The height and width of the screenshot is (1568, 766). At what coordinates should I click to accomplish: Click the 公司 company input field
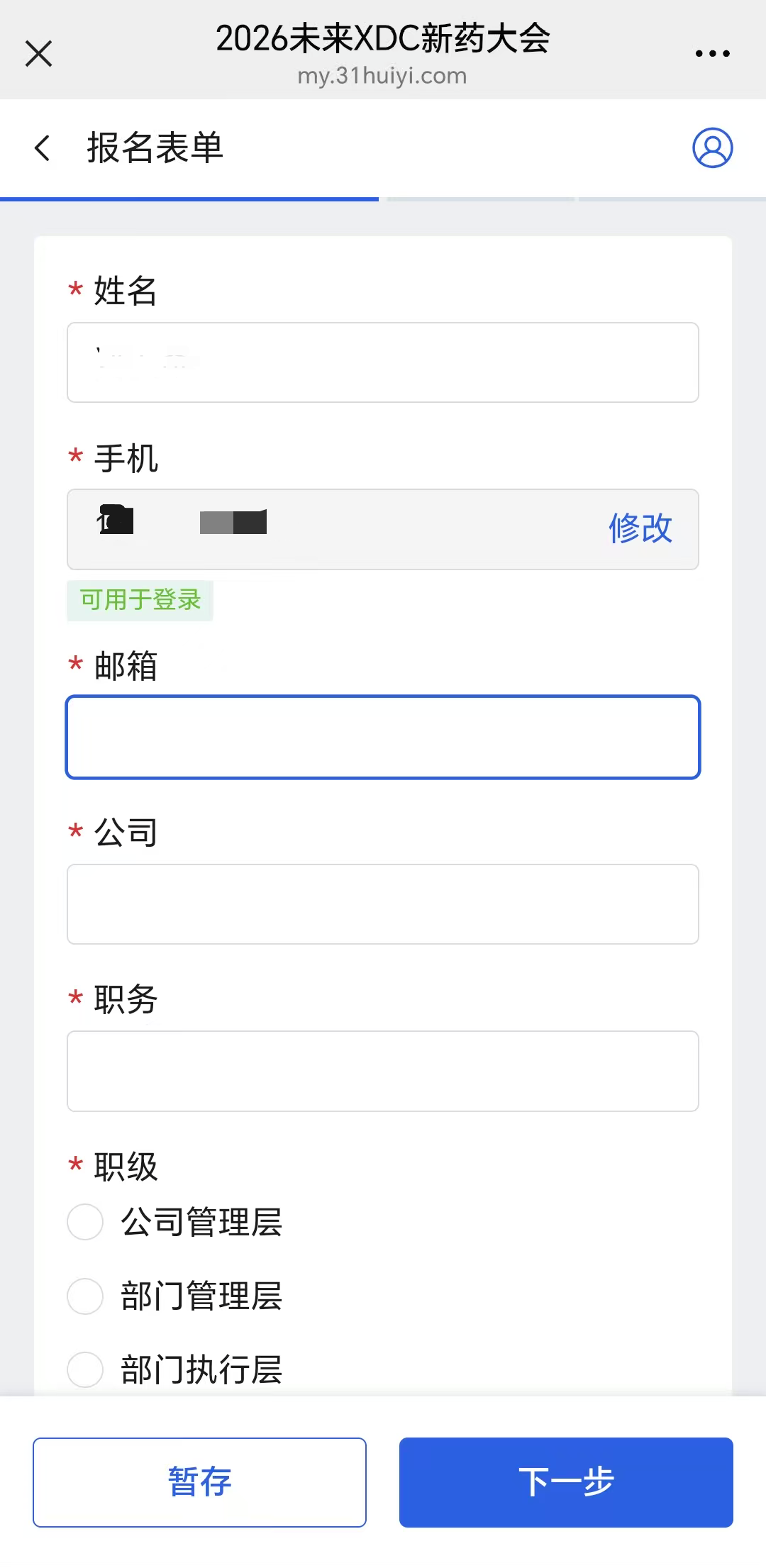[x=383, y=904]
